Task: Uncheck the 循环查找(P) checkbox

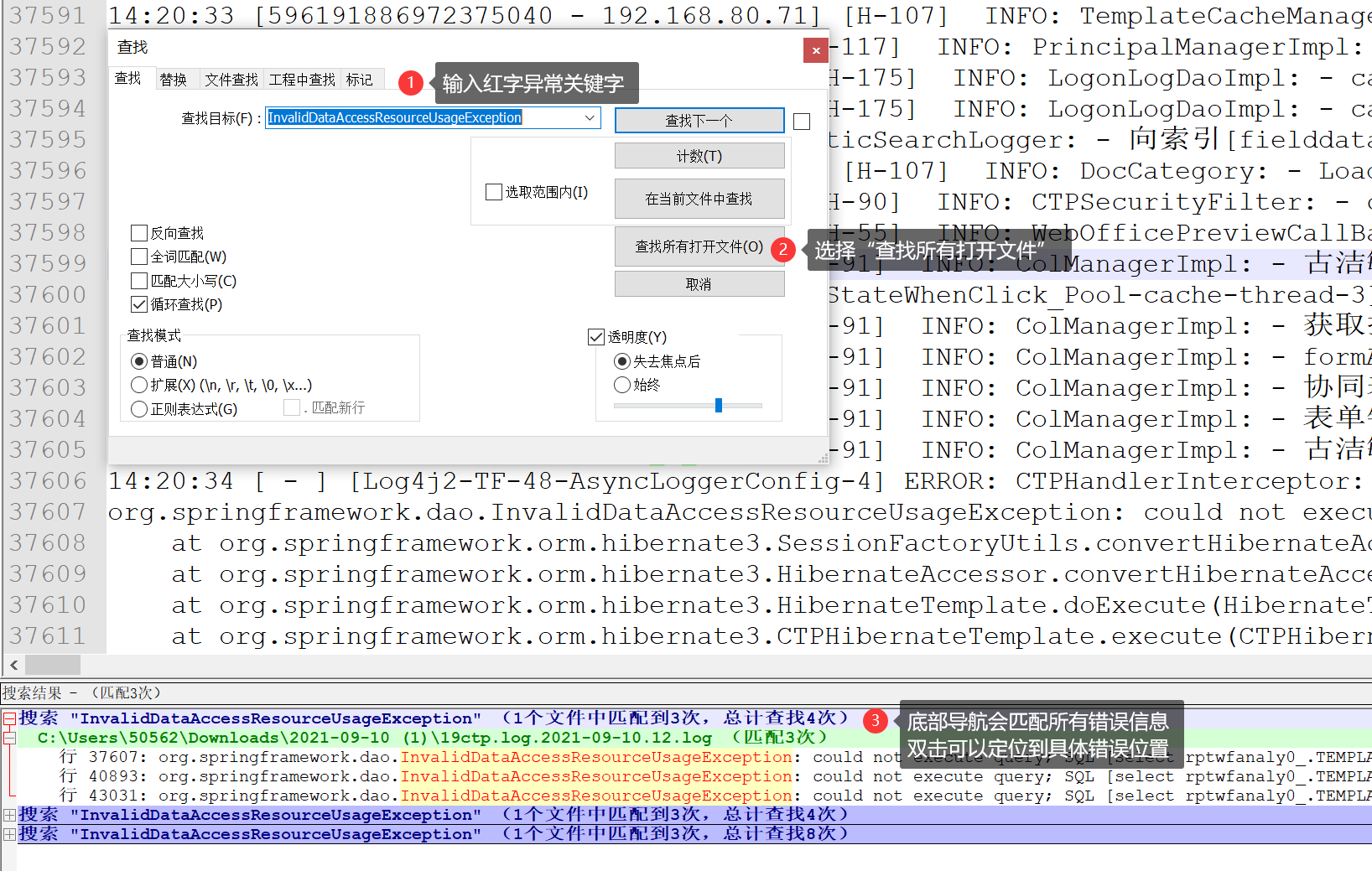Action: [x=139, y=304]
